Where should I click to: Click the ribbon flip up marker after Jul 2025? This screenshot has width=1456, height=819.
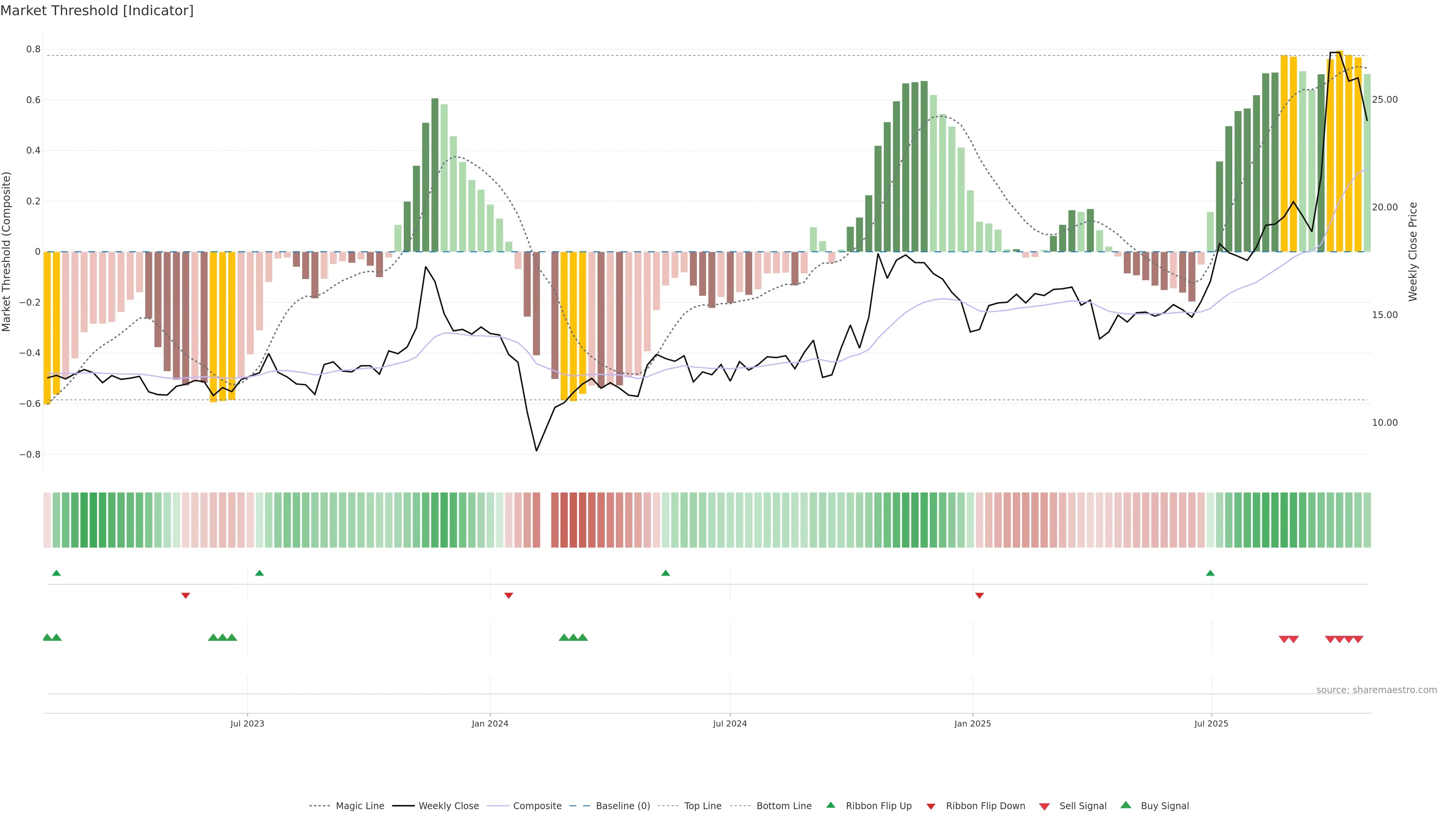(x=1210, y=573)
